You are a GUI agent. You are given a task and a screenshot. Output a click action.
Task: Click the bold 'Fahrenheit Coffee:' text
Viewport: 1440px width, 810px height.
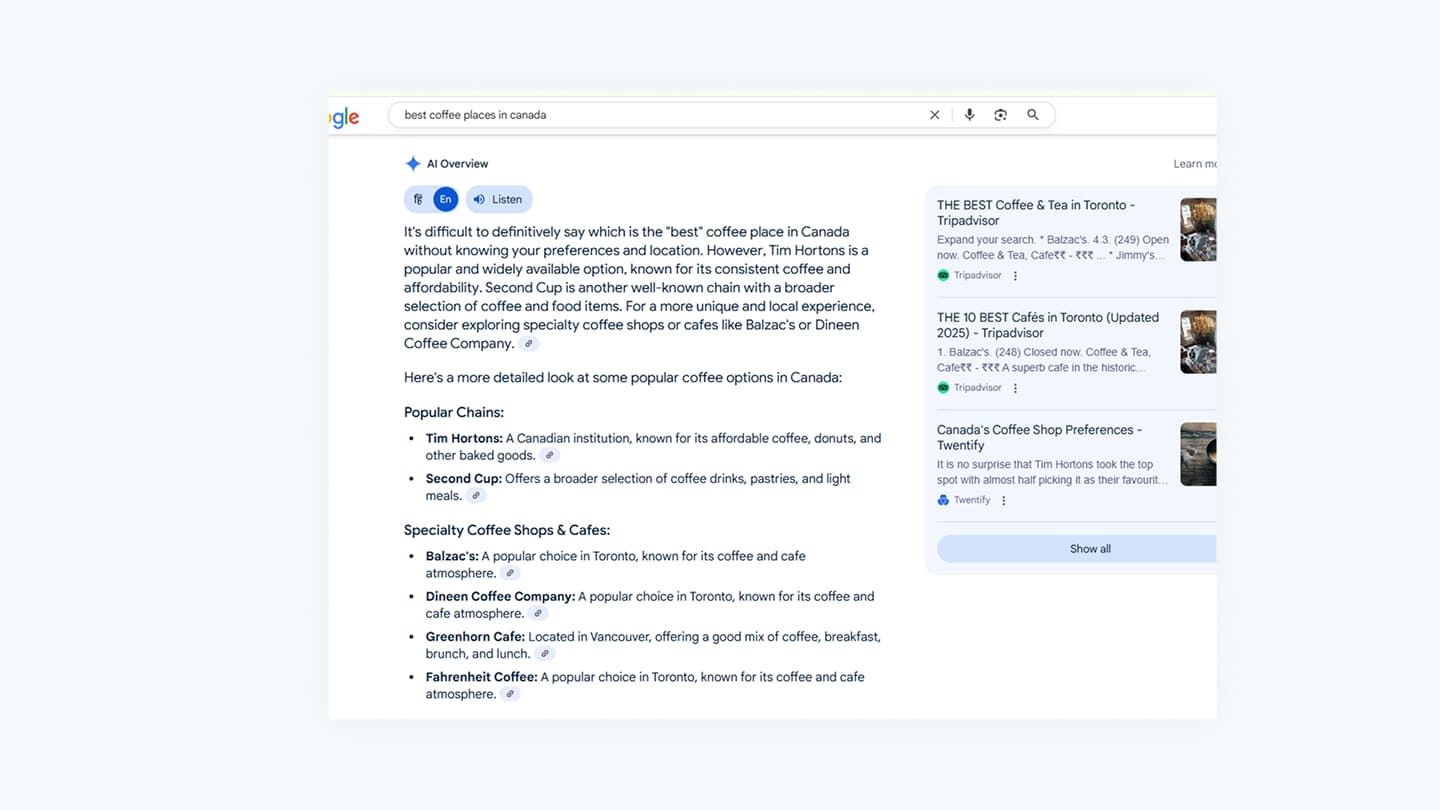482,677
